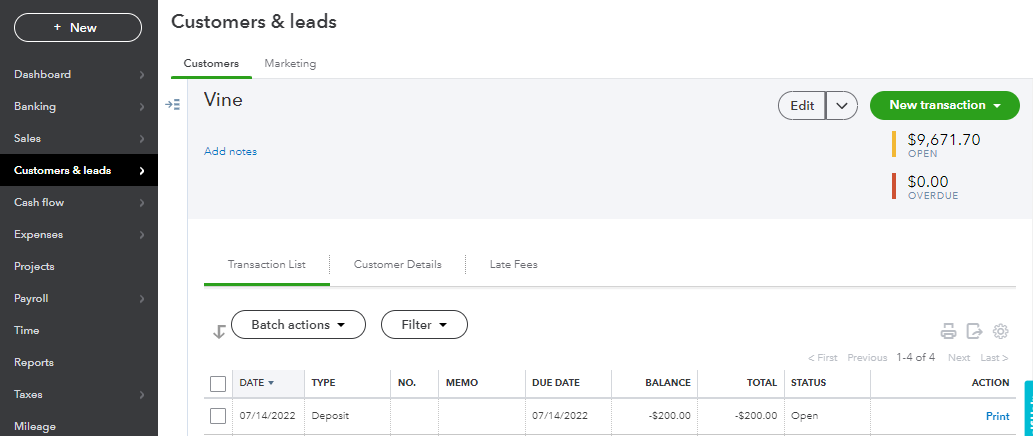
Task: Open the Customer Details tab
Action: [x=398, y=265]
